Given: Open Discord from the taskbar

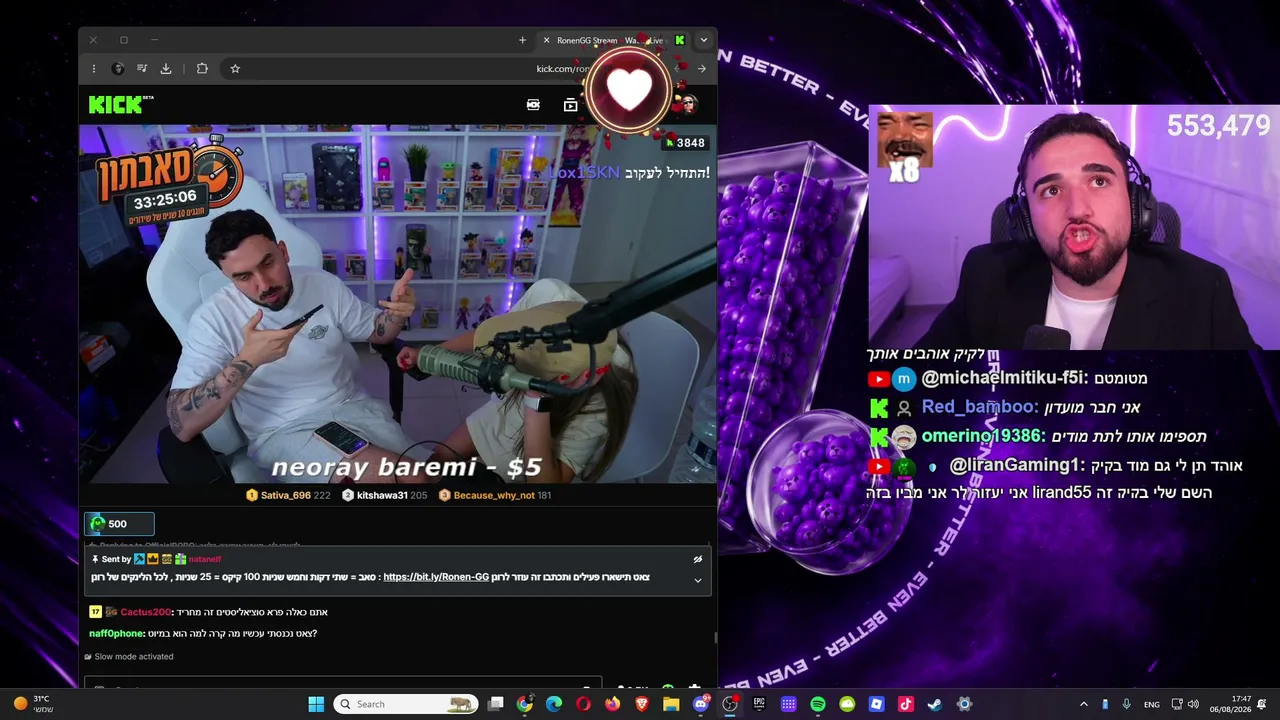Looking at the screenshot, I should click(701, 704).
